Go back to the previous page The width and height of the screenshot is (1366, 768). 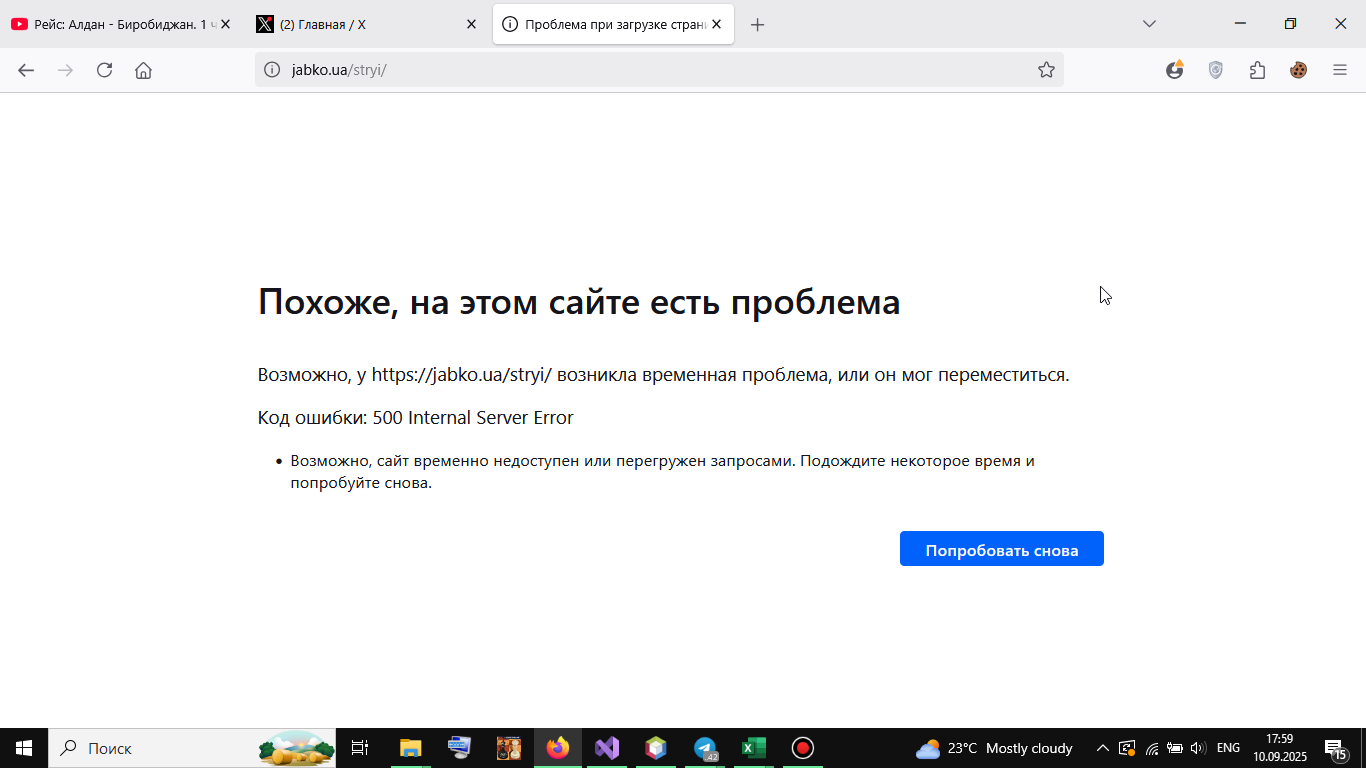[x=26, y=70]
